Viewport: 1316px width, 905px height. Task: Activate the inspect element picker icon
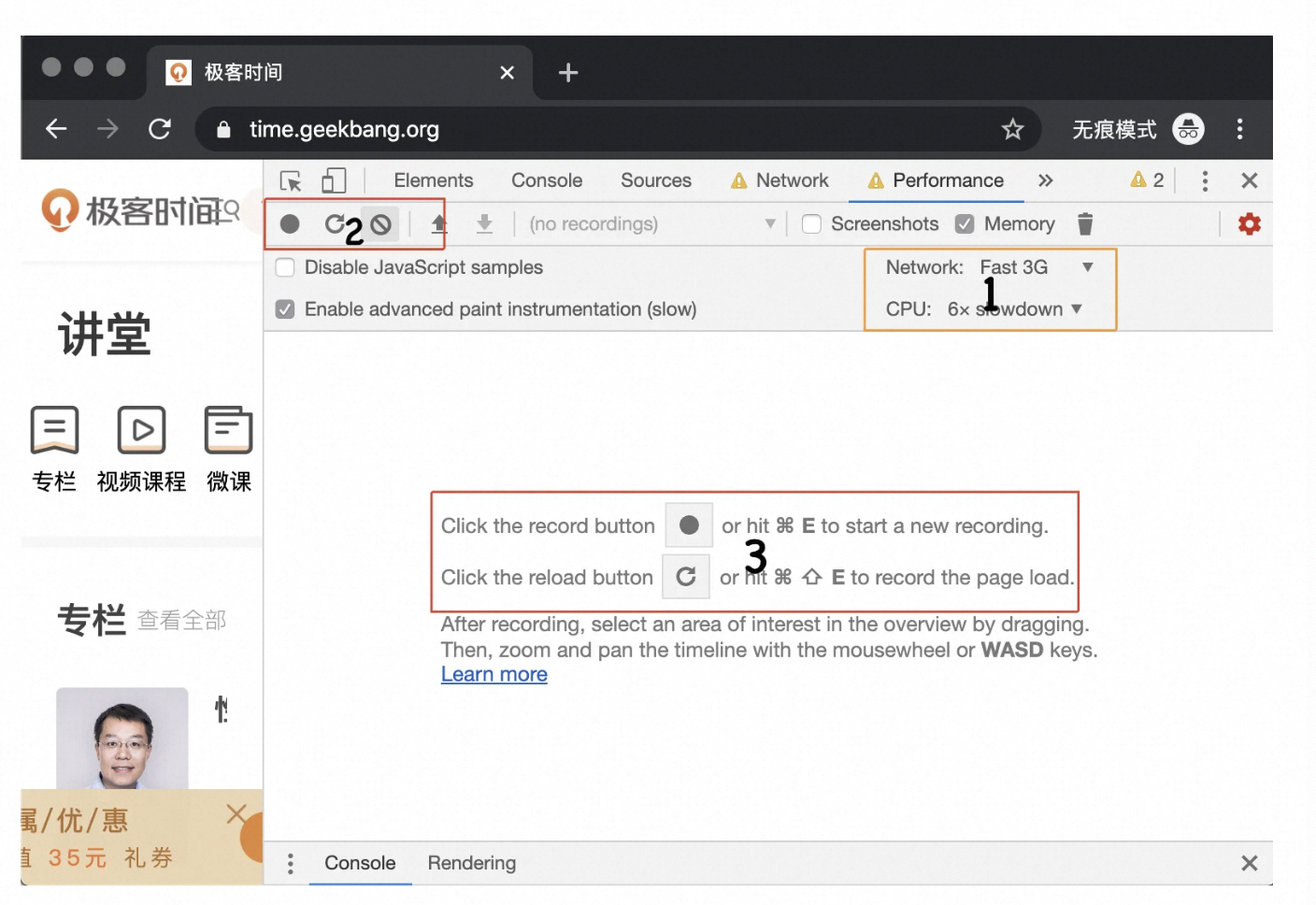(x=291, y=180)
